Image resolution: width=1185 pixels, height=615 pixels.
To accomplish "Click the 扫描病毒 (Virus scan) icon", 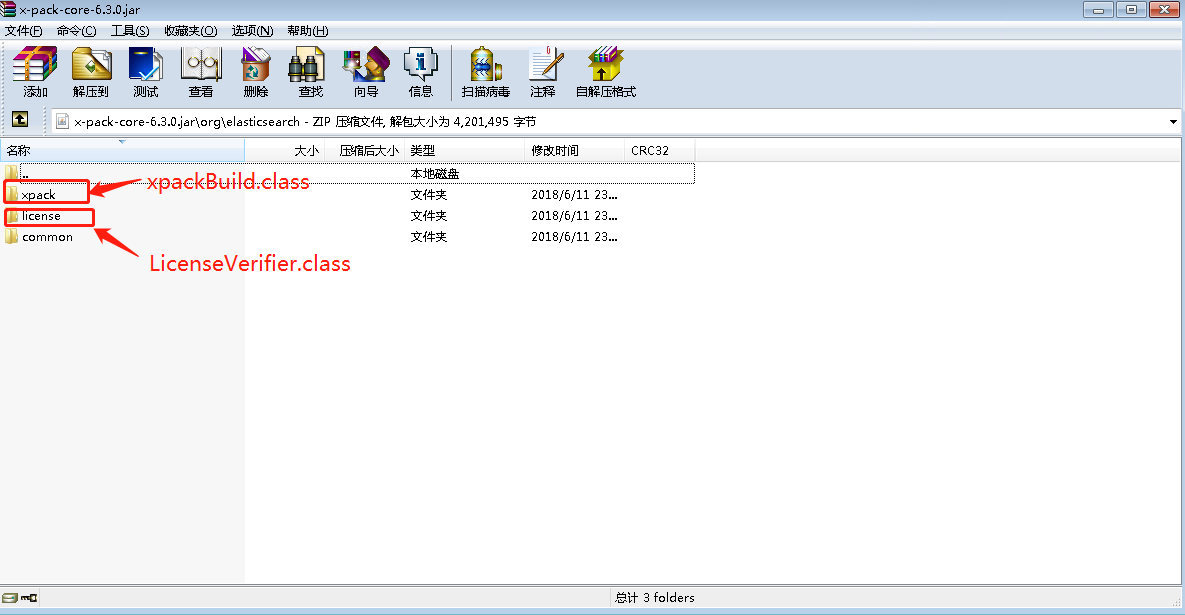I will click(485, 72).
